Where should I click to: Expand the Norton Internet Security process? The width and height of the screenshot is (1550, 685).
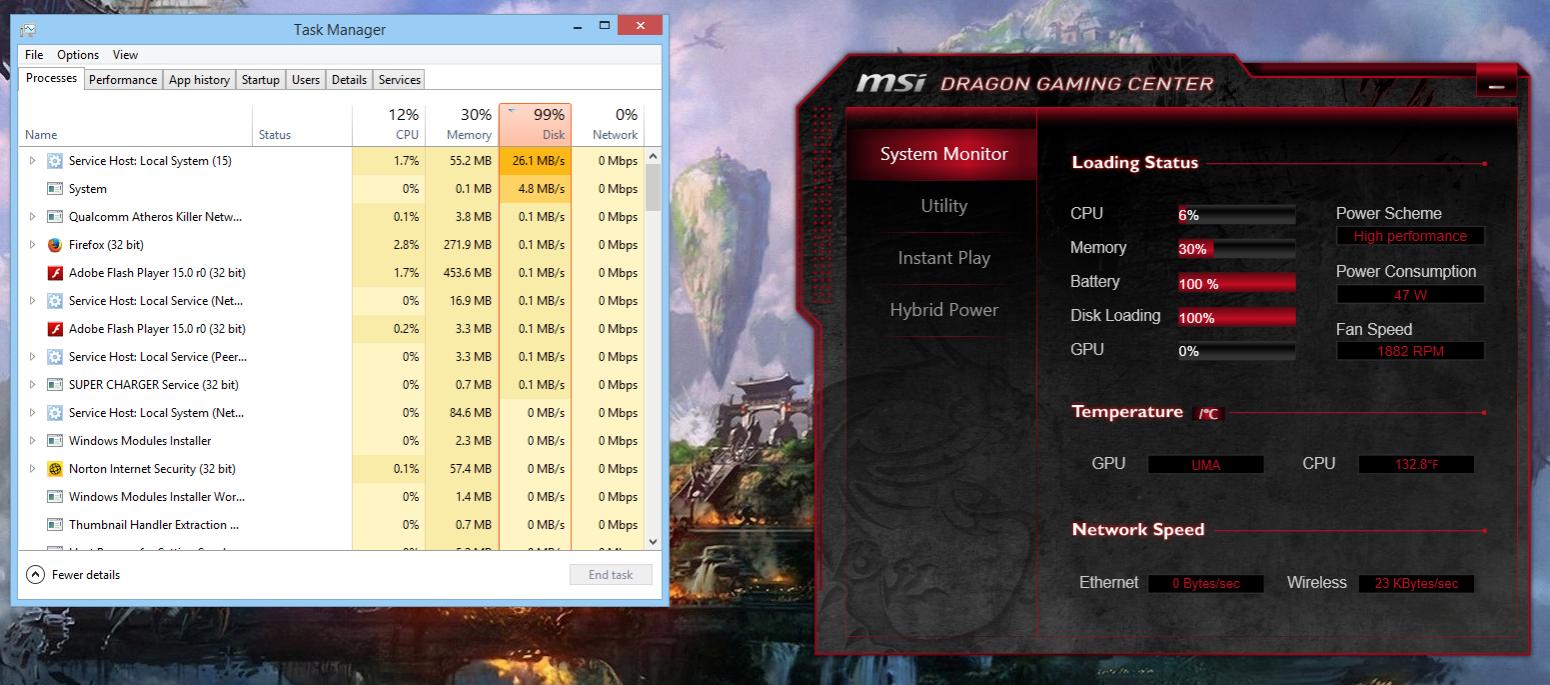(x=32, y=469)
